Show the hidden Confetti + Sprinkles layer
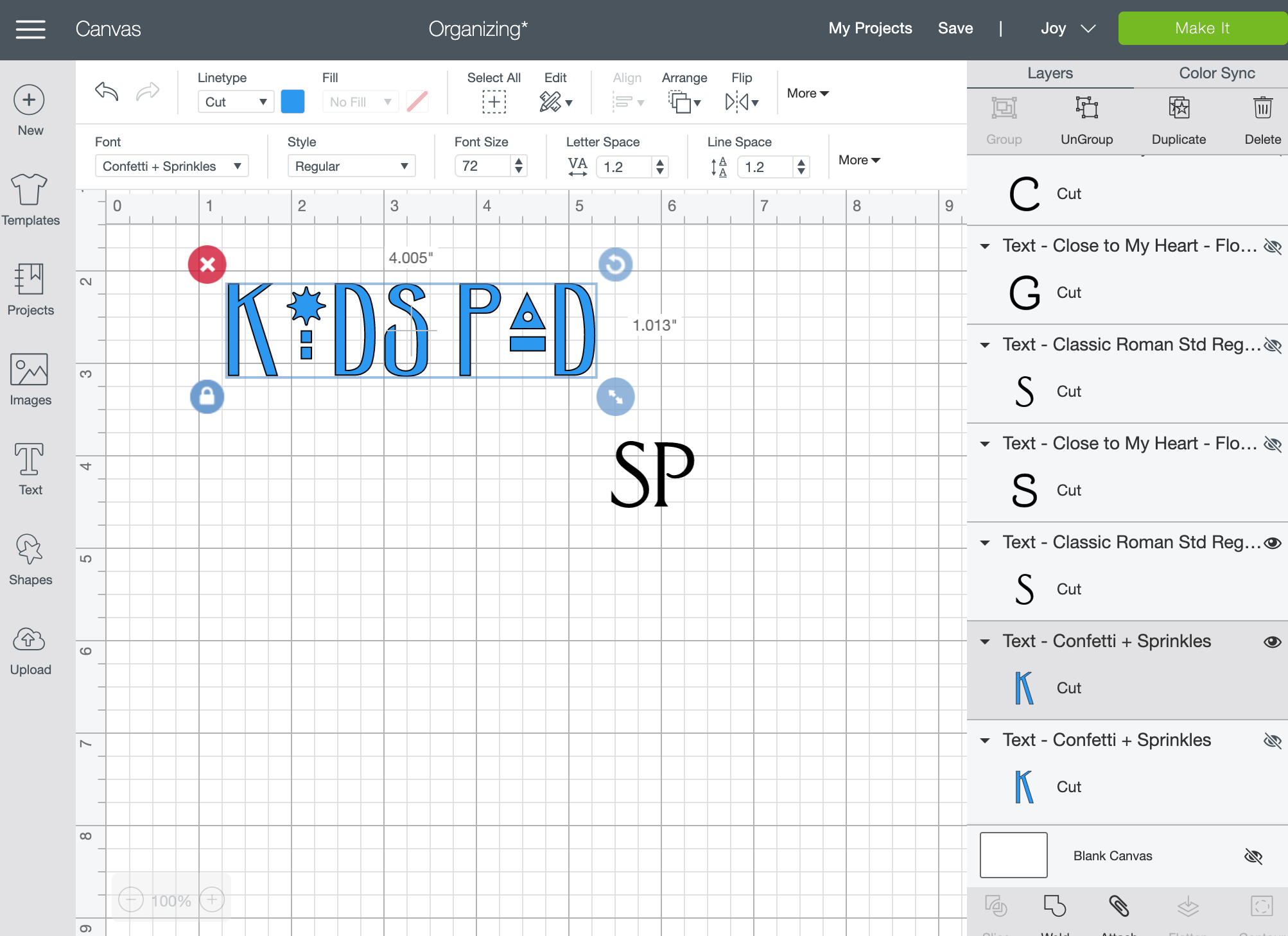 tap(1272, 741)
